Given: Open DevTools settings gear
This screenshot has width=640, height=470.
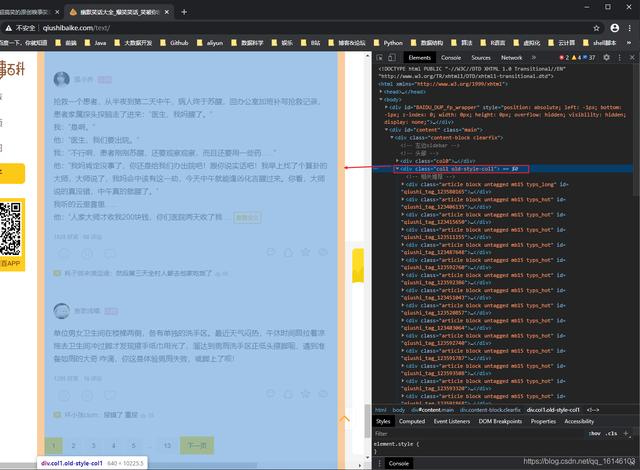Looking at the screenshot, I should tap(607, 58).
